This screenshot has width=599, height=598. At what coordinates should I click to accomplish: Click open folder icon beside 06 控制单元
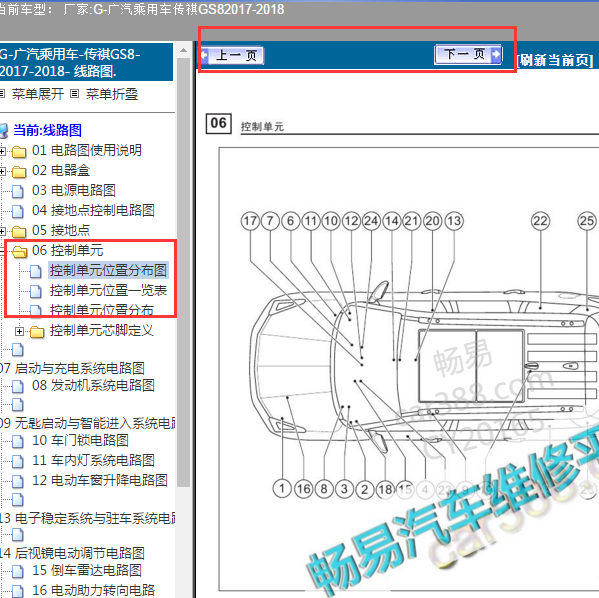[19, 251]
